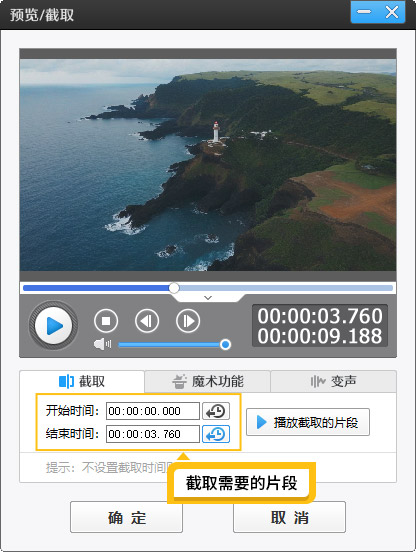Set end time to current position
The height and width of the screenshot is (552, 416).
pyautogui.click(x=216, y=434)
